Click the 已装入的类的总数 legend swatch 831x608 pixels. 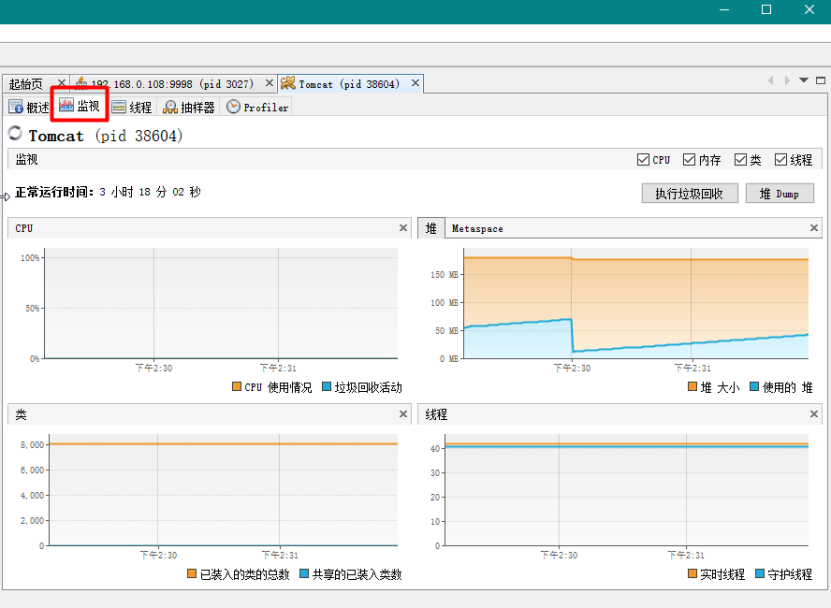click(192, 574)
